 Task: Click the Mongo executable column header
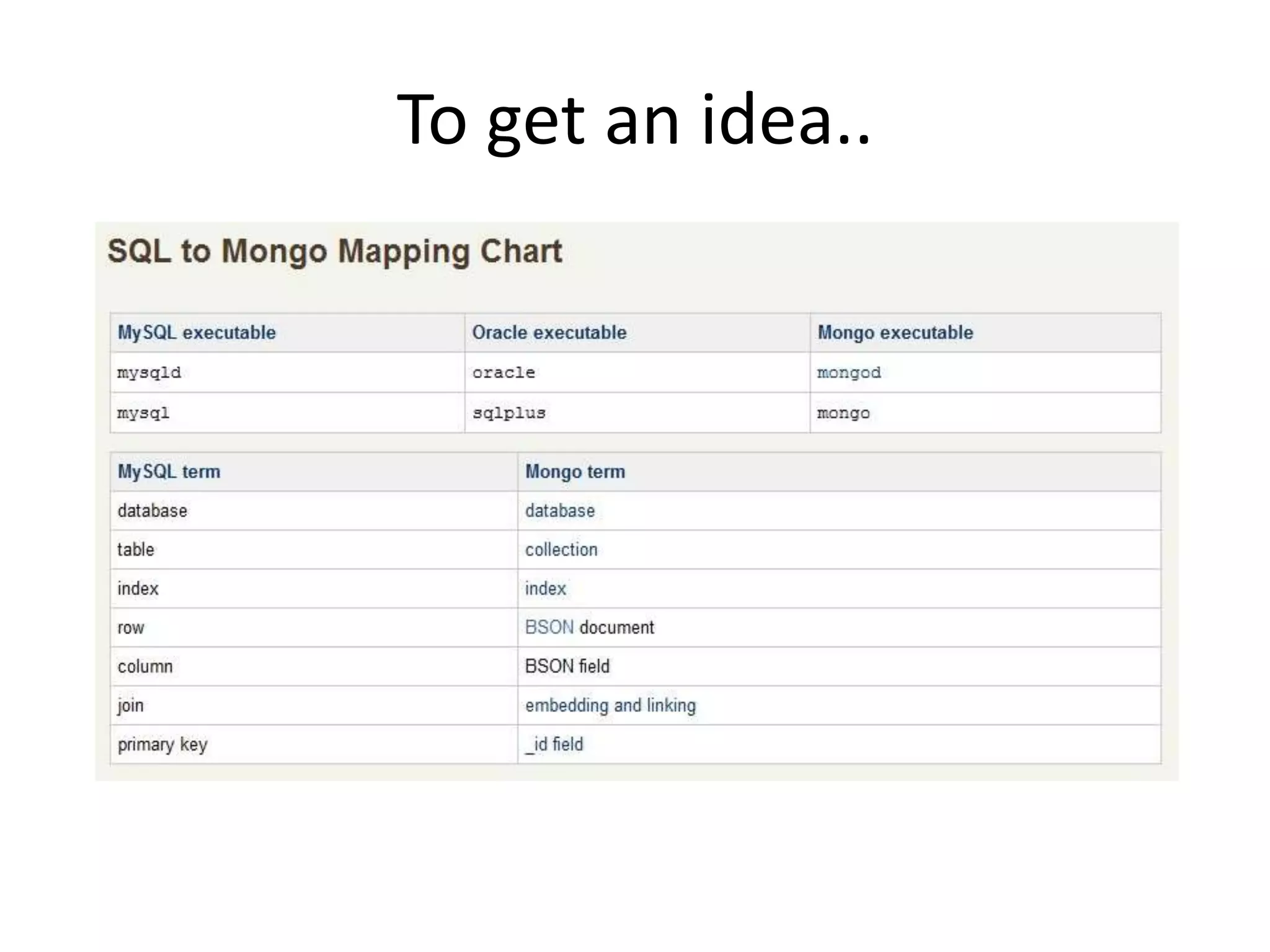click(895, 333)
